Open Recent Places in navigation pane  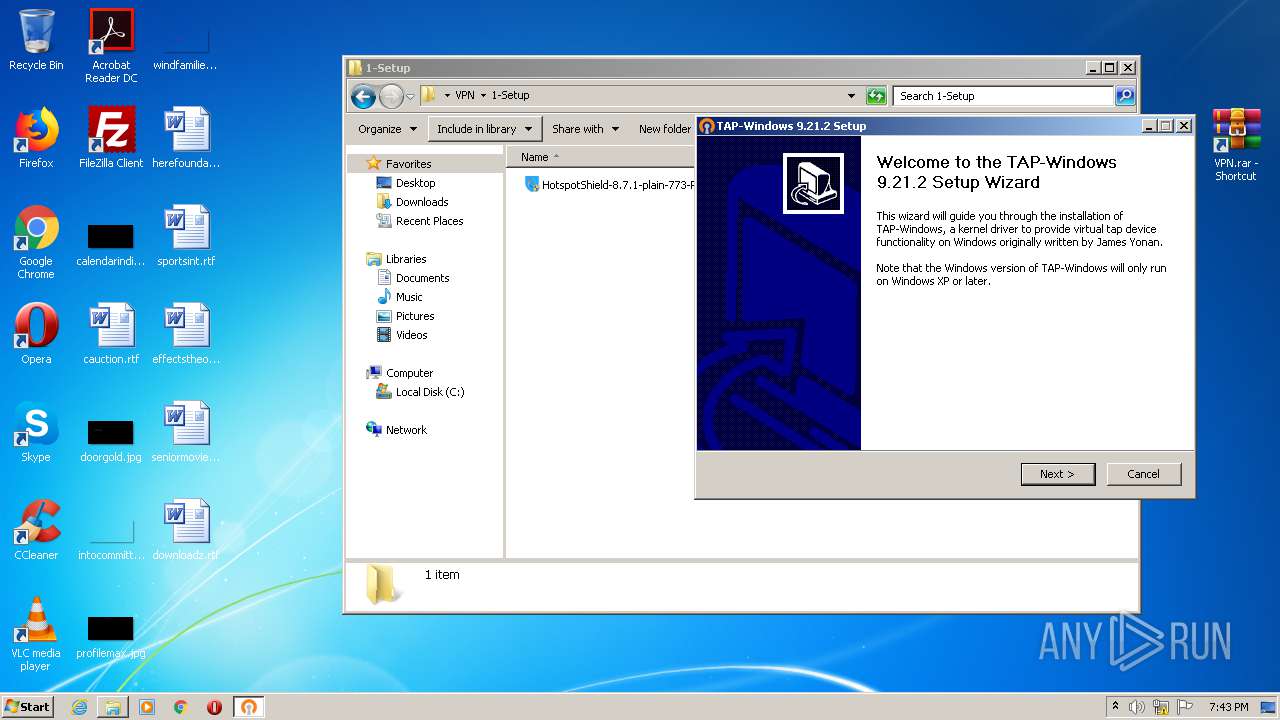click(x=429, y=221)
